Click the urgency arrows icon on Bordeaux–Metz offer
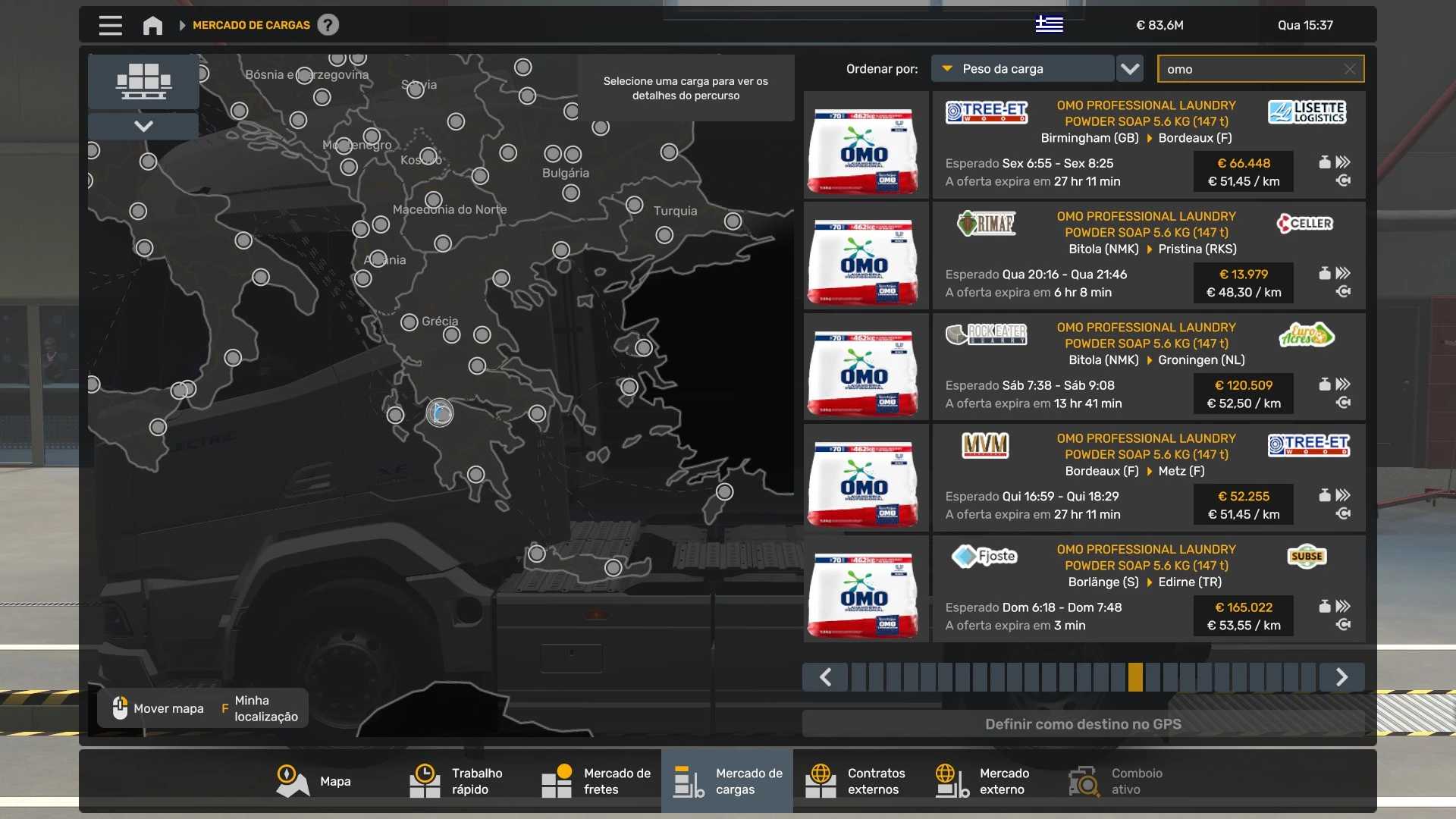 (1343, 495)
